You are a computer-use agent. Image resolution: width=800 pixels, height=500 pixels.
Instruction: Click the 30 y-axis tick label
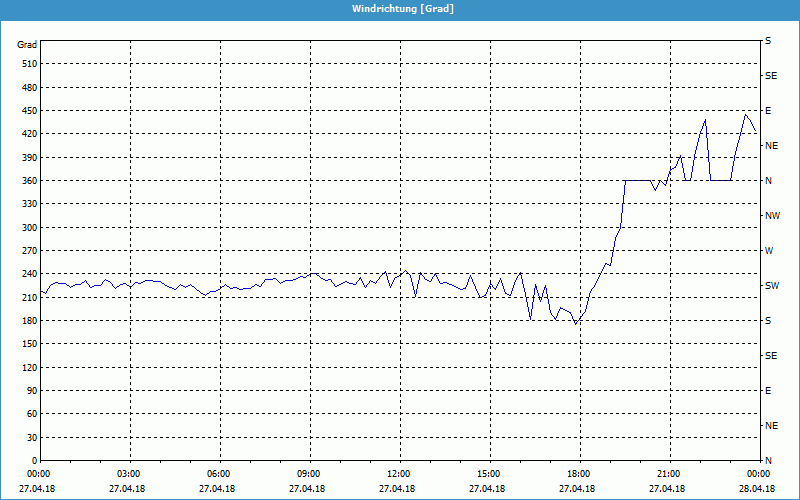pos(31,438)
